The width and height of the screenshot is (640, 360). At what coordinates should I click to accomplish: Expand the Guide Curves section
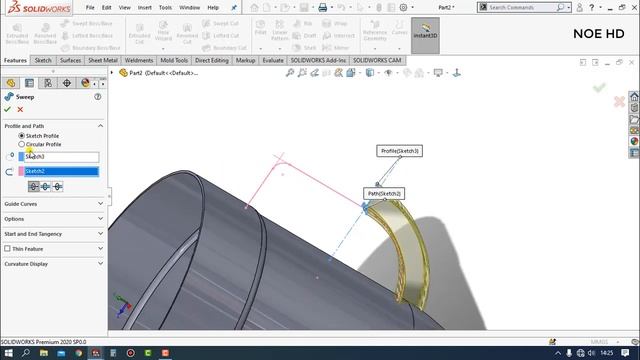point(100,203)
